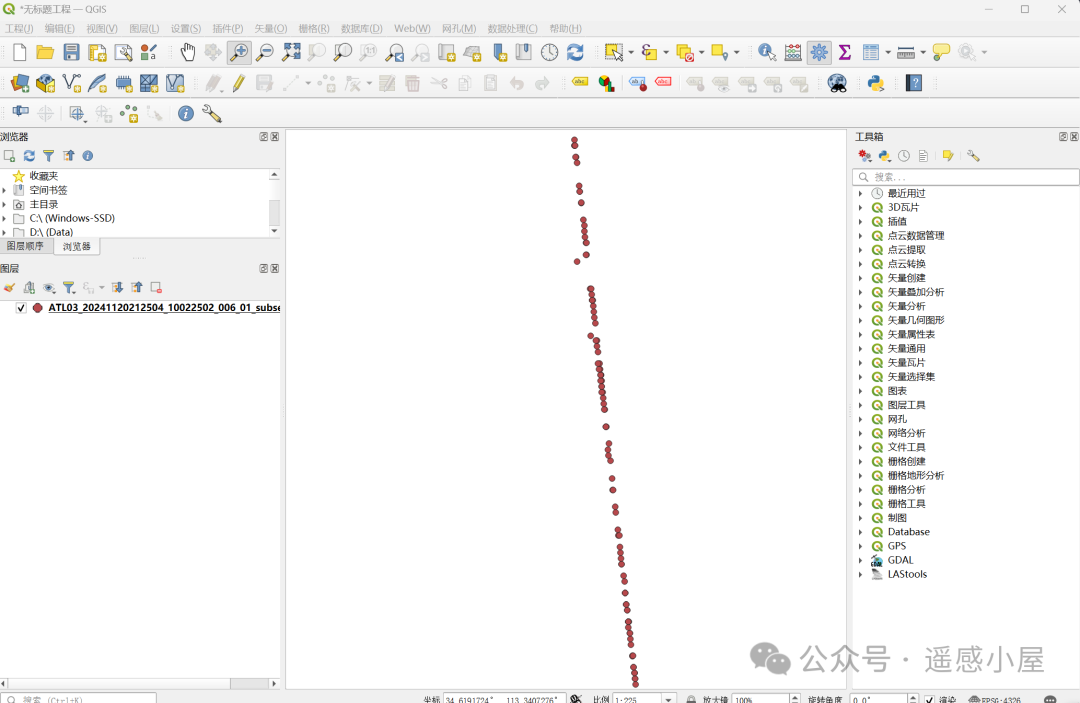
Task: Click the Refresh map icon
Action: pos(575,52)
